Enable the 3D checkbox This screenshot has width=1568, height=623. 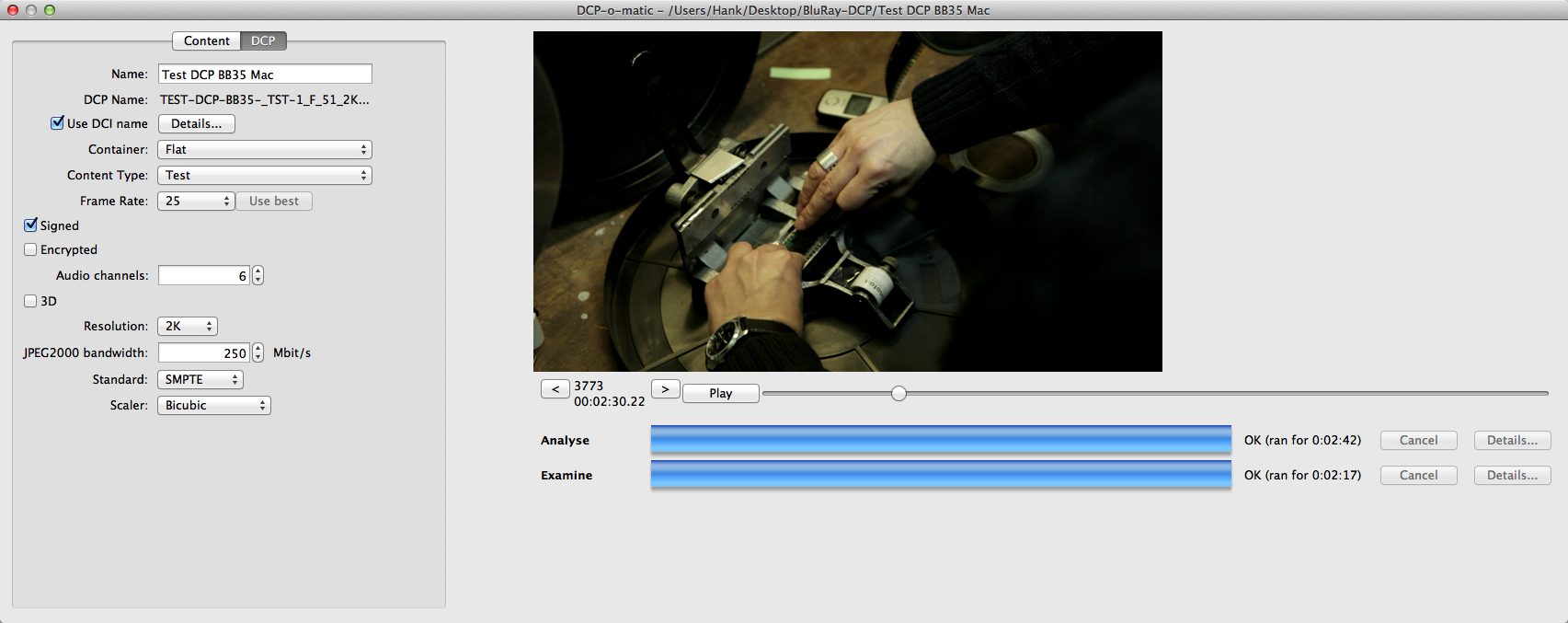31,301
